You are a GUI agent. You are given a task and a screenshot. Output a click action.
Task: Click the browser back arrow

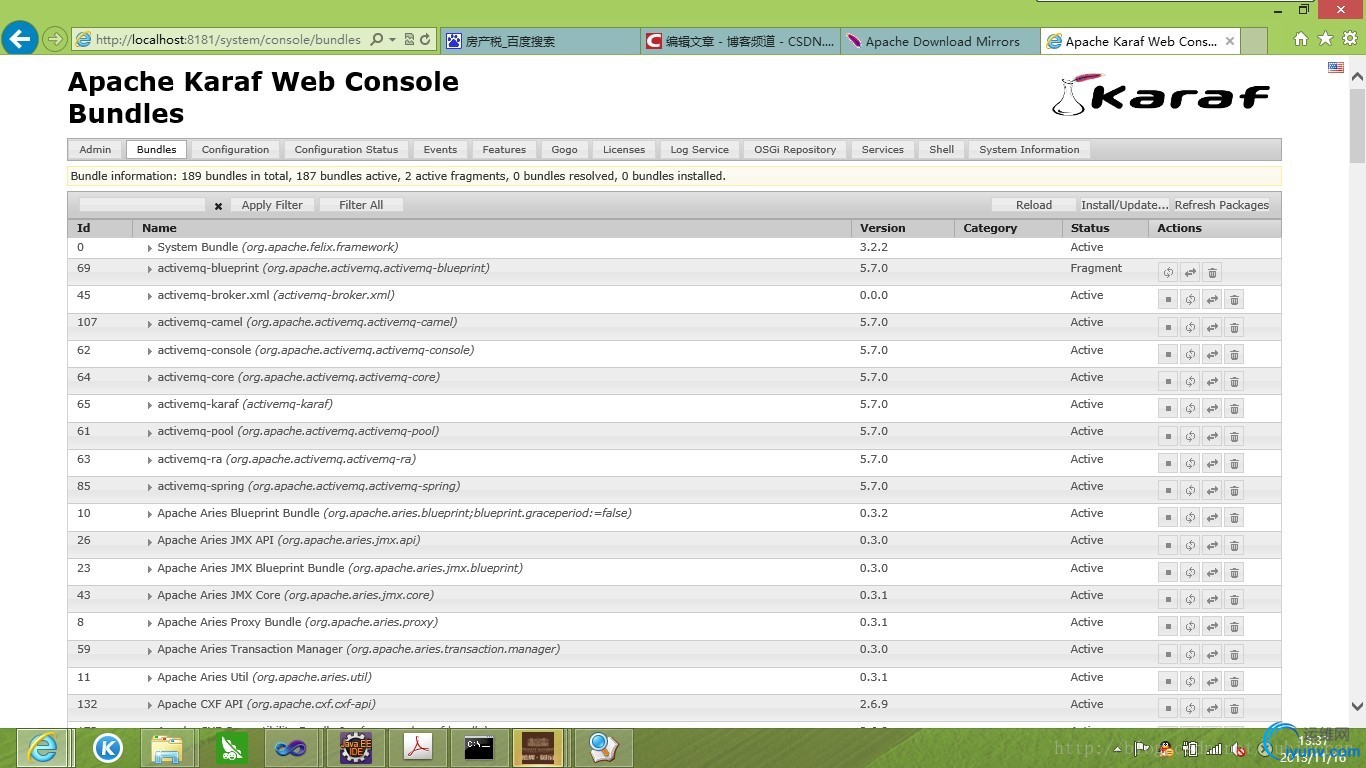tap(20, 39)
